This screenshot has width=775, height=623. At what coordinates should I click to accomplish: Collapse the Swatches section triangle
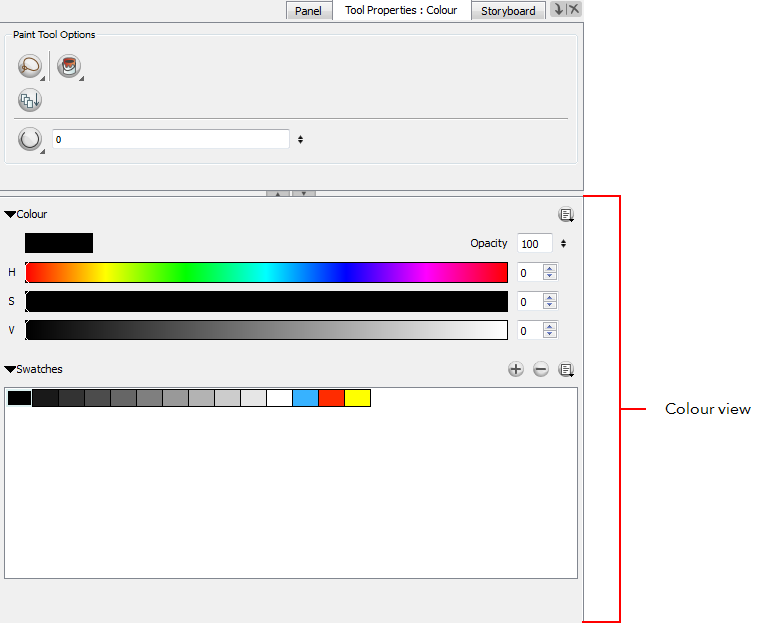pyautogui.click(x=10, y=369)
